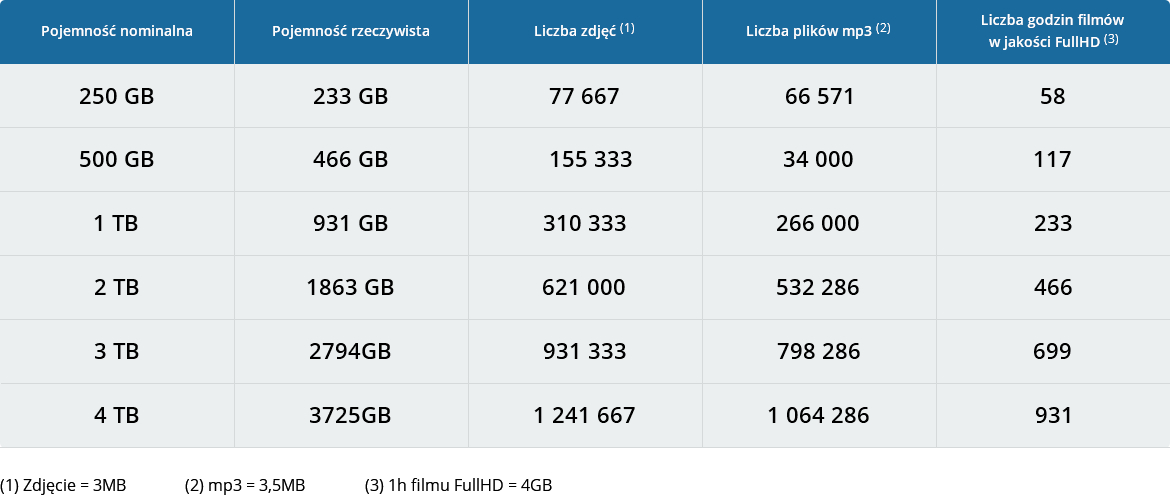Click the Liczba plików mp3 header

(x=819, y=31)
